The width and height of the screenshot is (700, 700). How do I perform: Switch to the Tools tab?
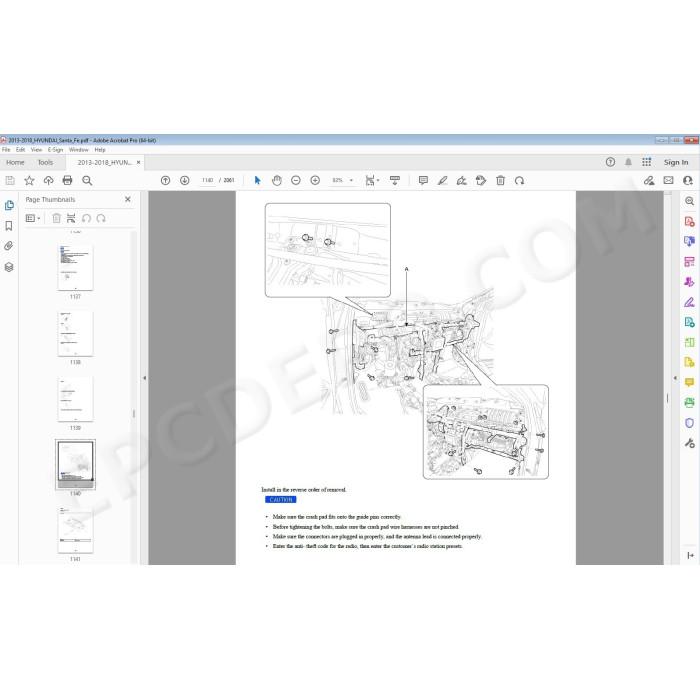click(45, 162)
